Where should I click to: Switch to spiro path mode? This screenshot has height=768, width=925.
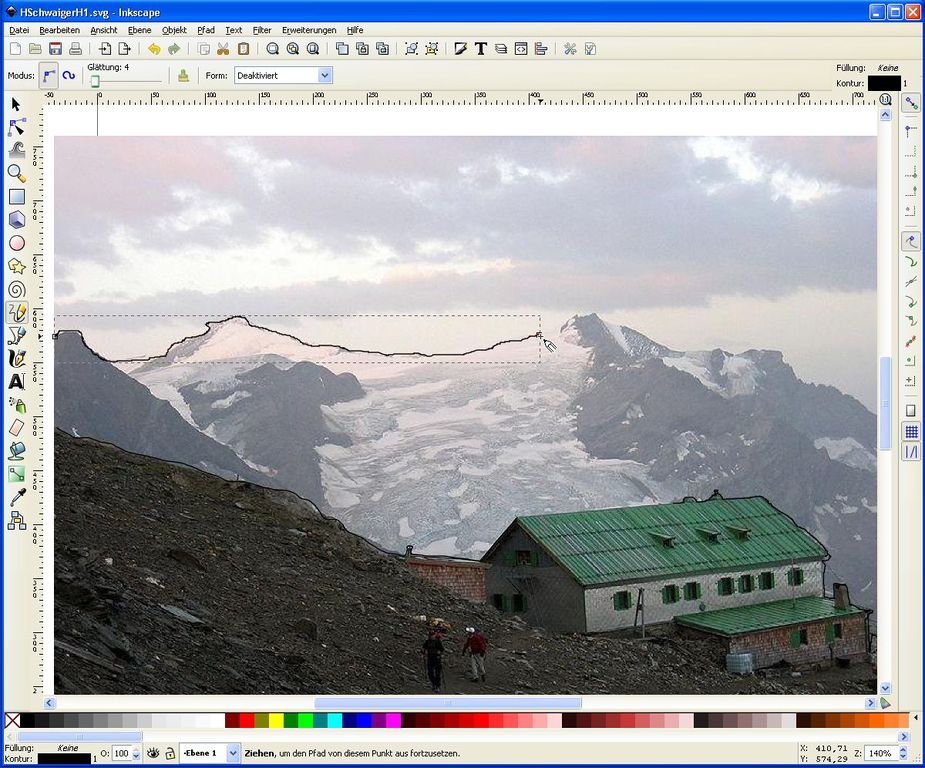(69, 75)
